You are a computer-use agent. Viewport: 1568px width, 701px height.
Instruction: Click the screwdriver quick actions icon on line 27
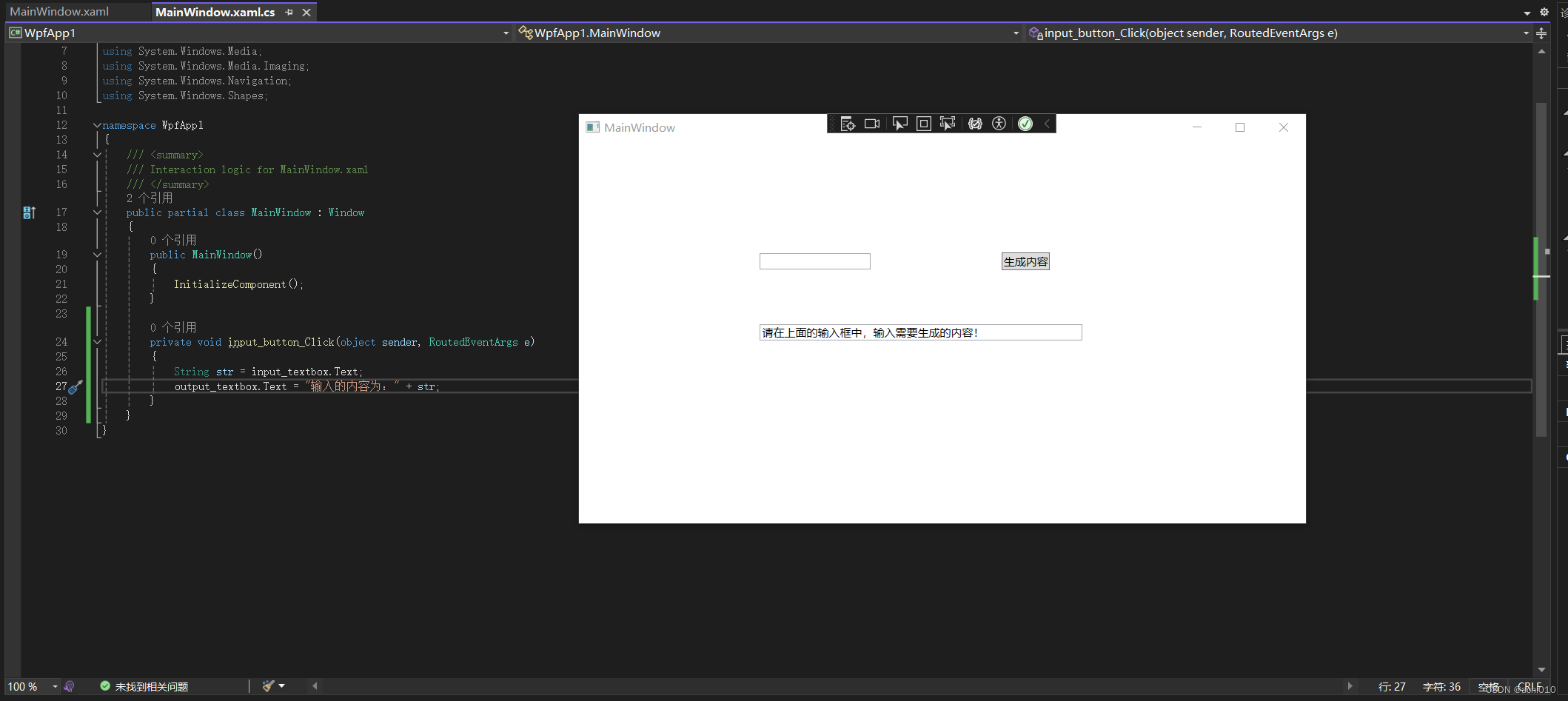(x=76, y=386)
